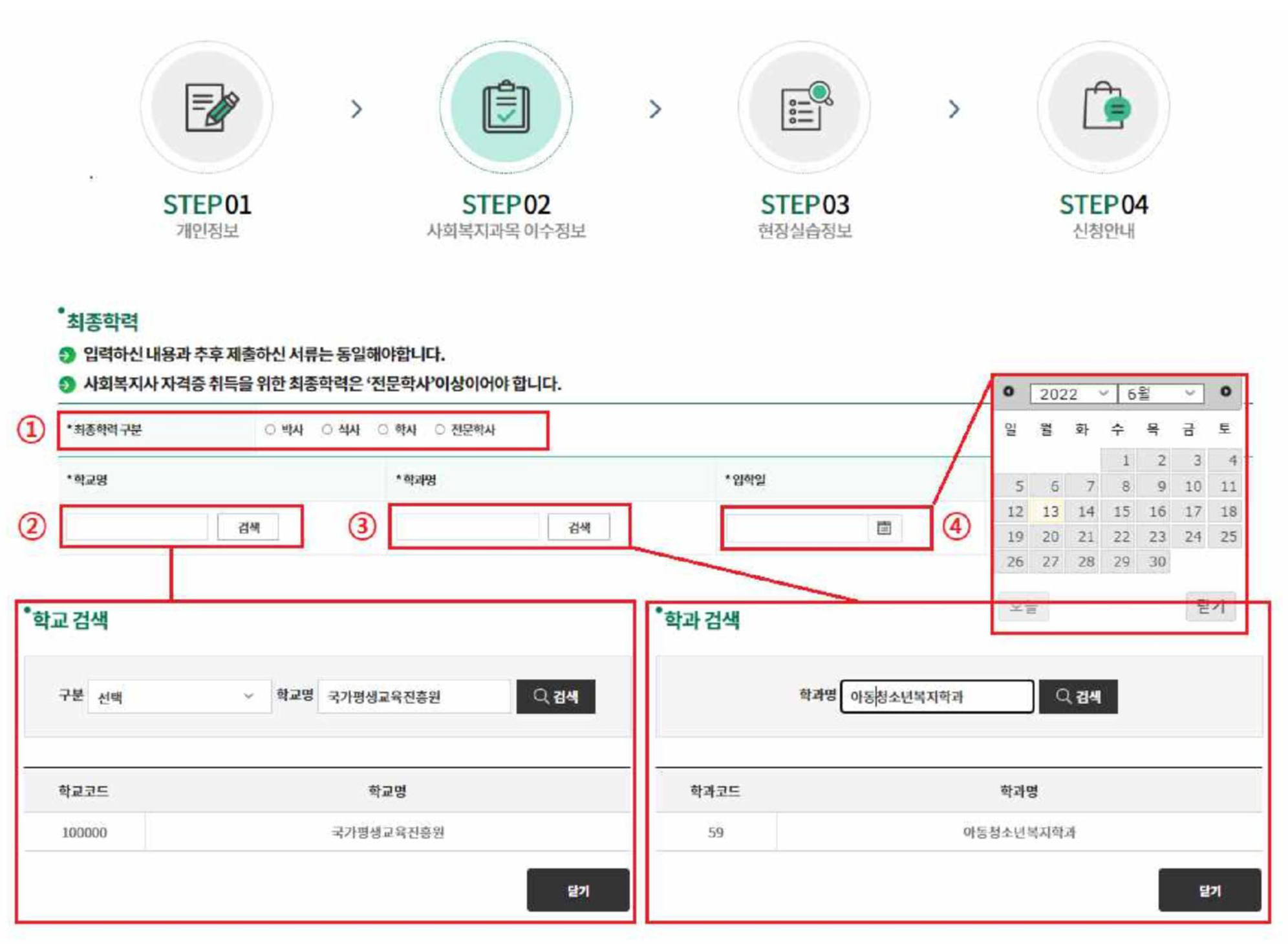Click the 학교명 field containing 국가평생교육진흥원
The height and width of the screenshot is (944, 1288).
pos(414,696)
